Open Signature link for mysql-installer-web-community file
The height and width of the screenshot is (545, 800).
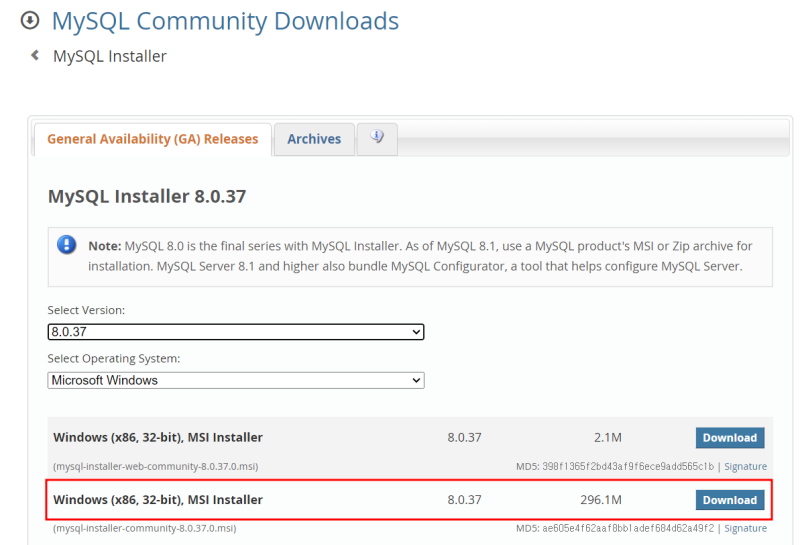[x=745, y=466]
